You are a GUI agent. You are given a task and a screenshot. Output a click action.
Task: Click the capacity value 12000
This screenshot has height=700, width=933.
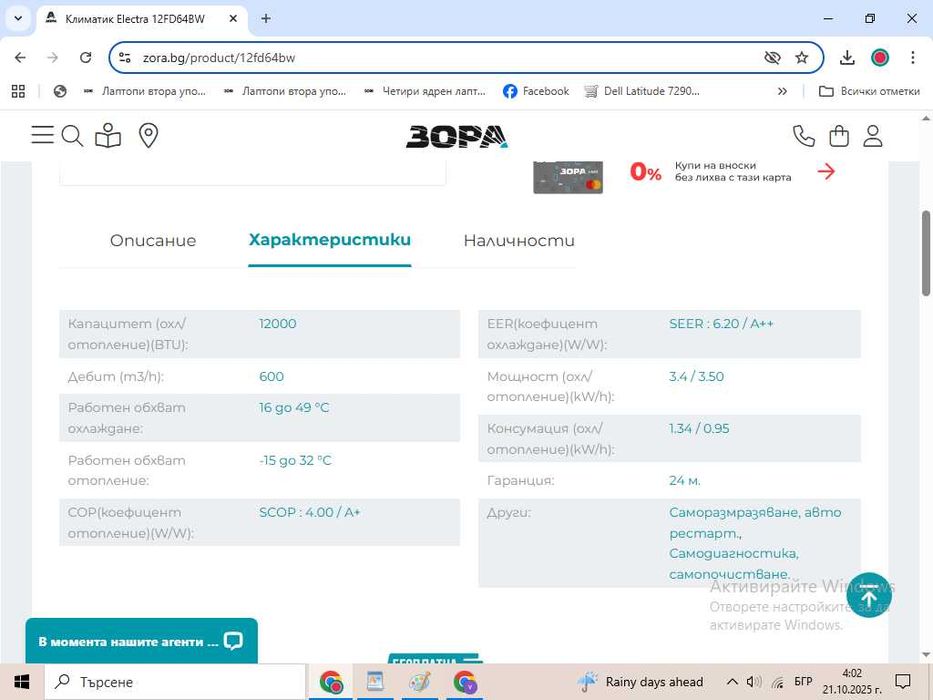coord(277,324)
